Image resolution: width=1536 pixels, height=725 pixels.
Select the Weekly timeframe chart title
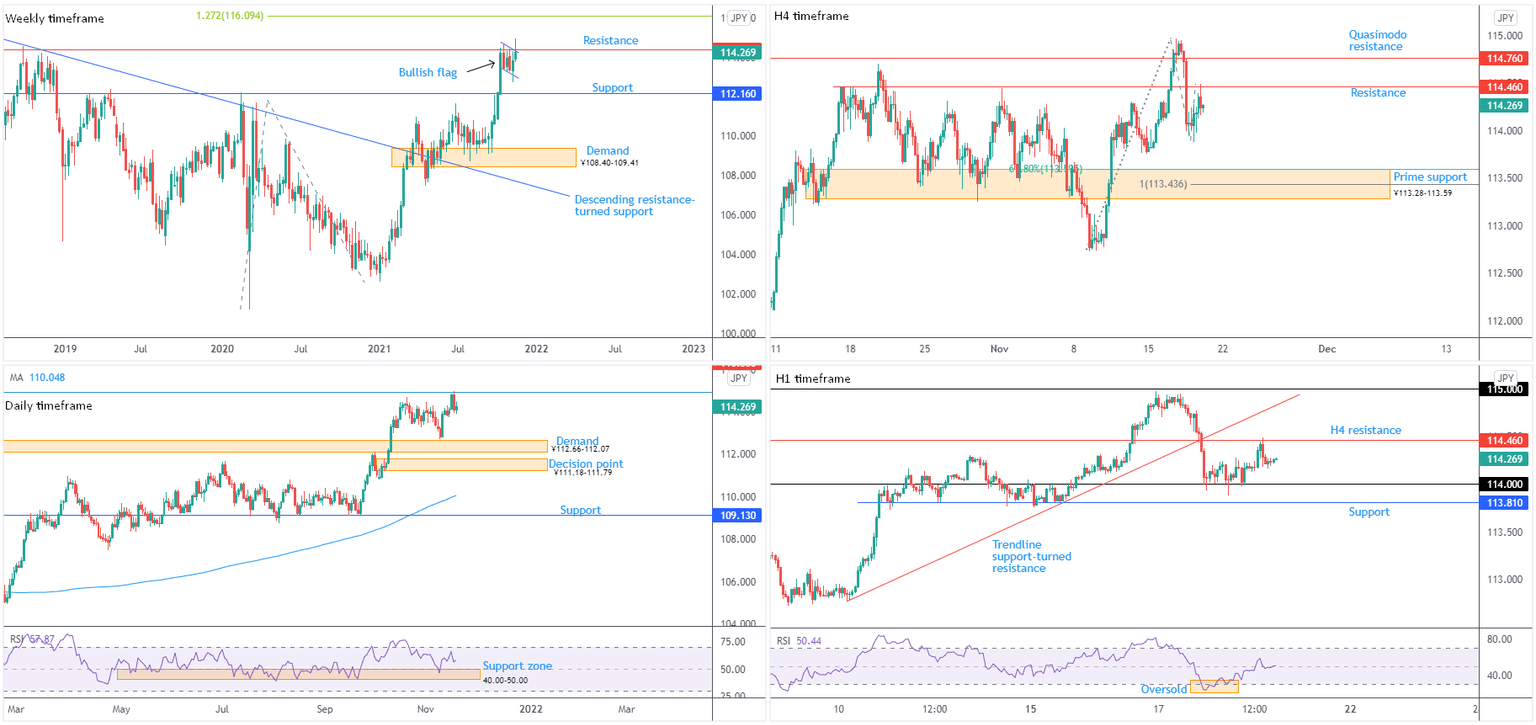point(55,18)
